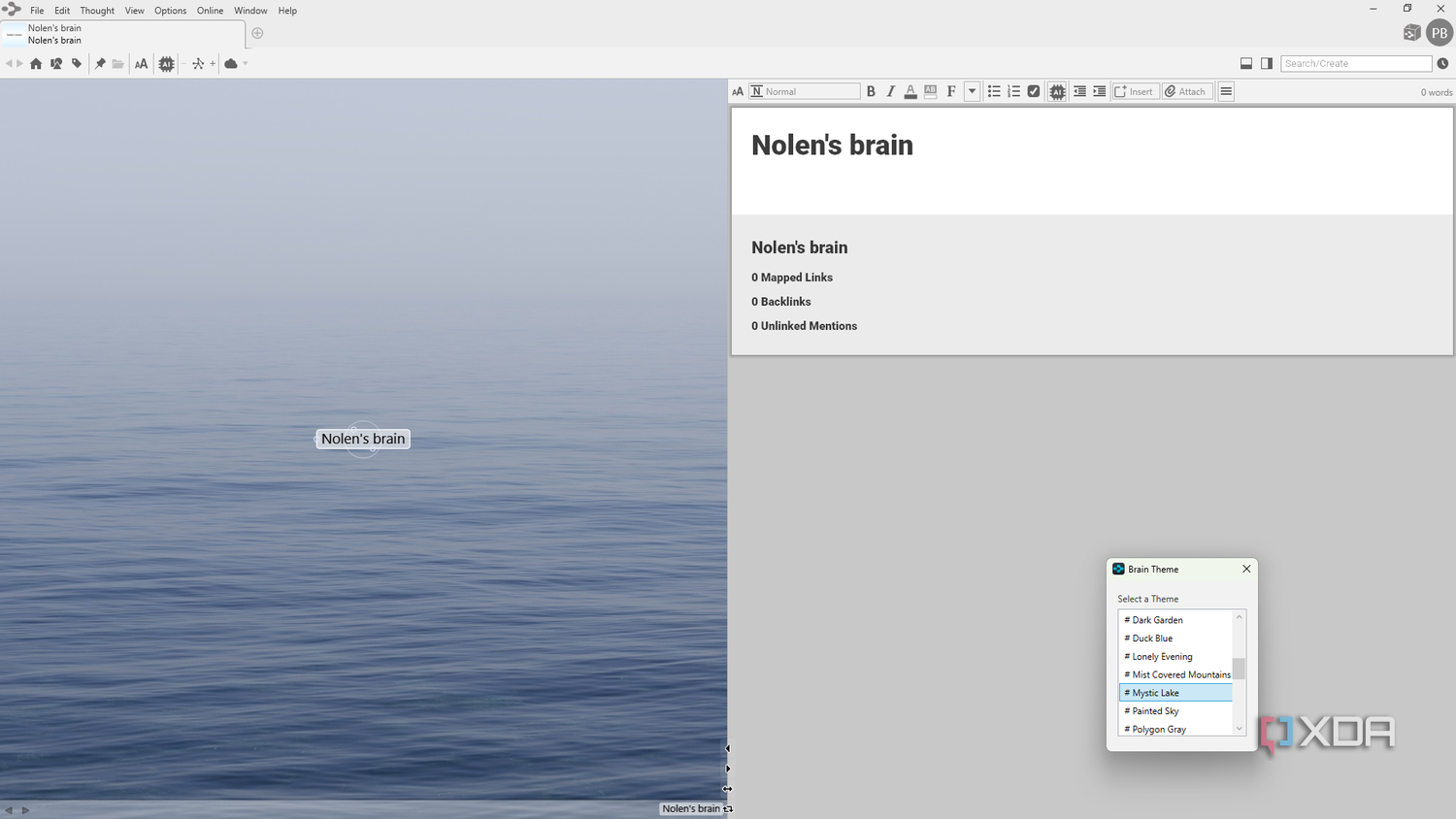Click the font F icon in notes toolbar

tap(951, 91)
